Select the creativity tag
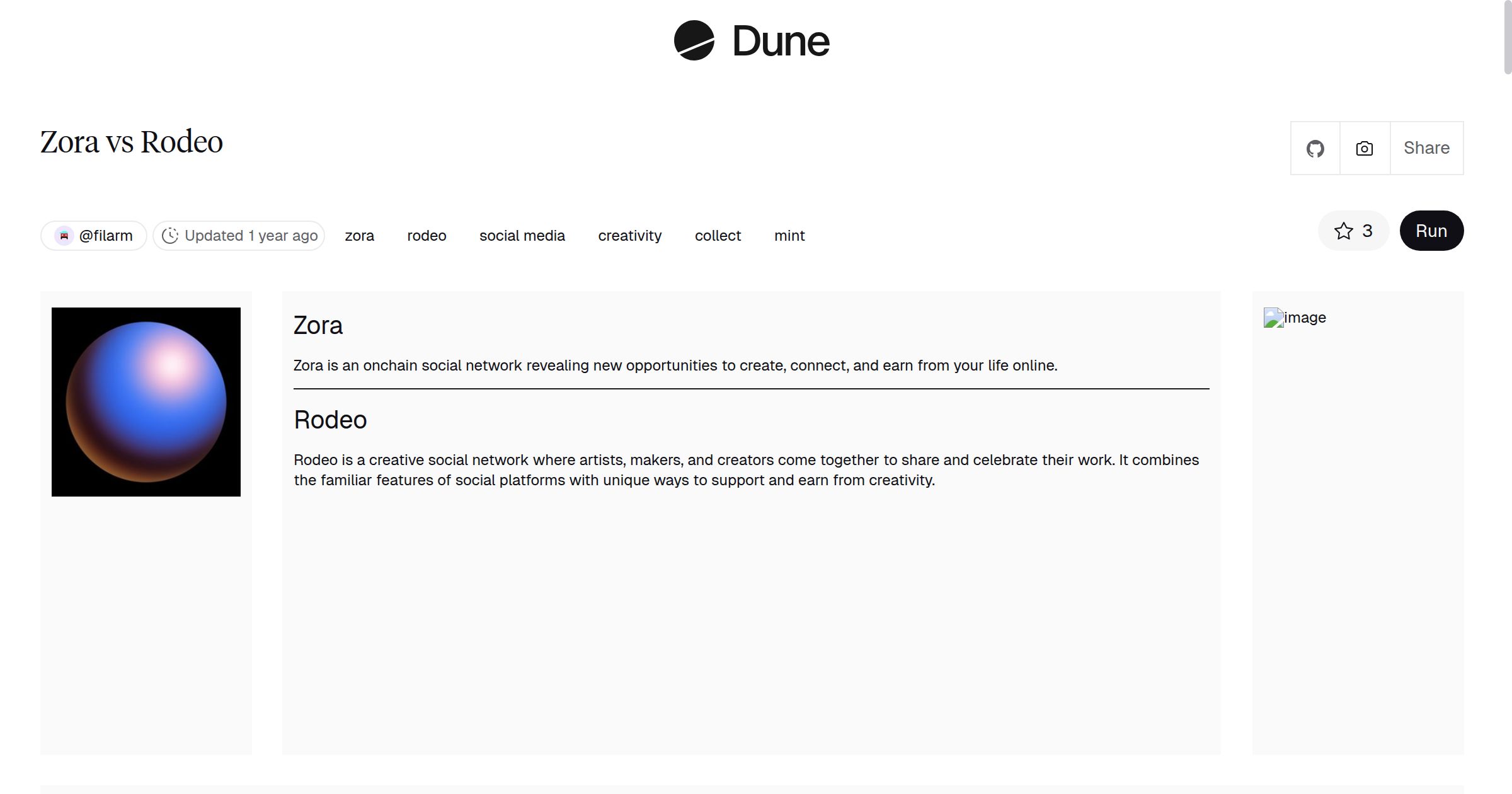The image size is (1512, 794). [629, 236]
